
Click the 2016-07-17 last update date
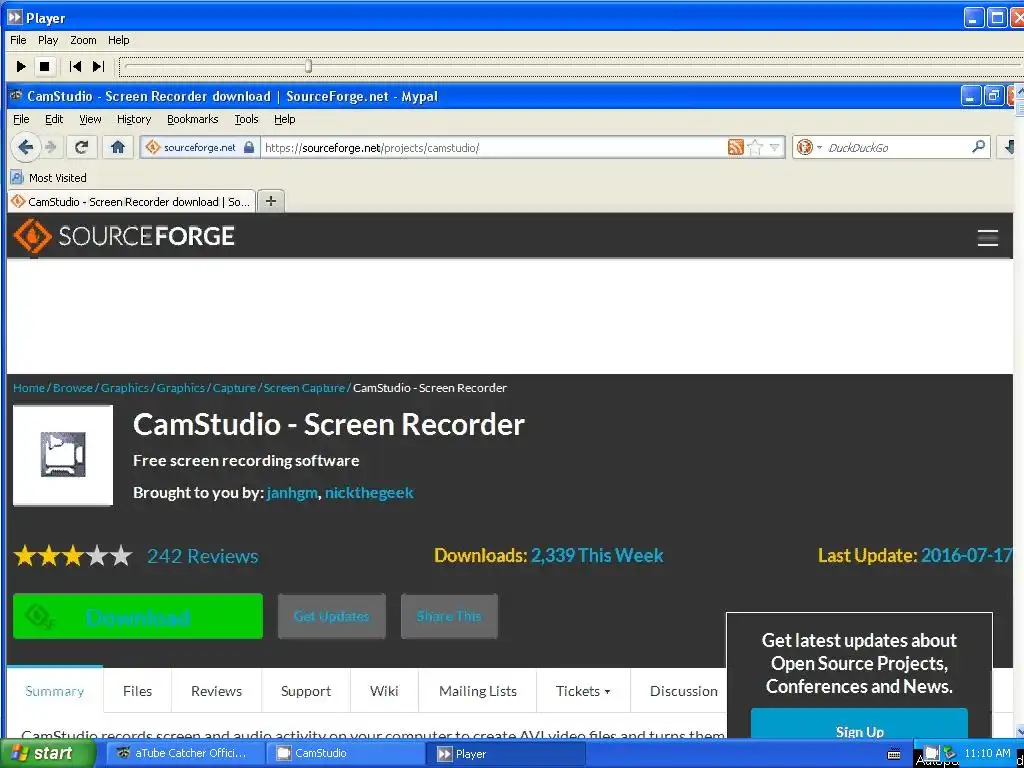pos(967,555)
